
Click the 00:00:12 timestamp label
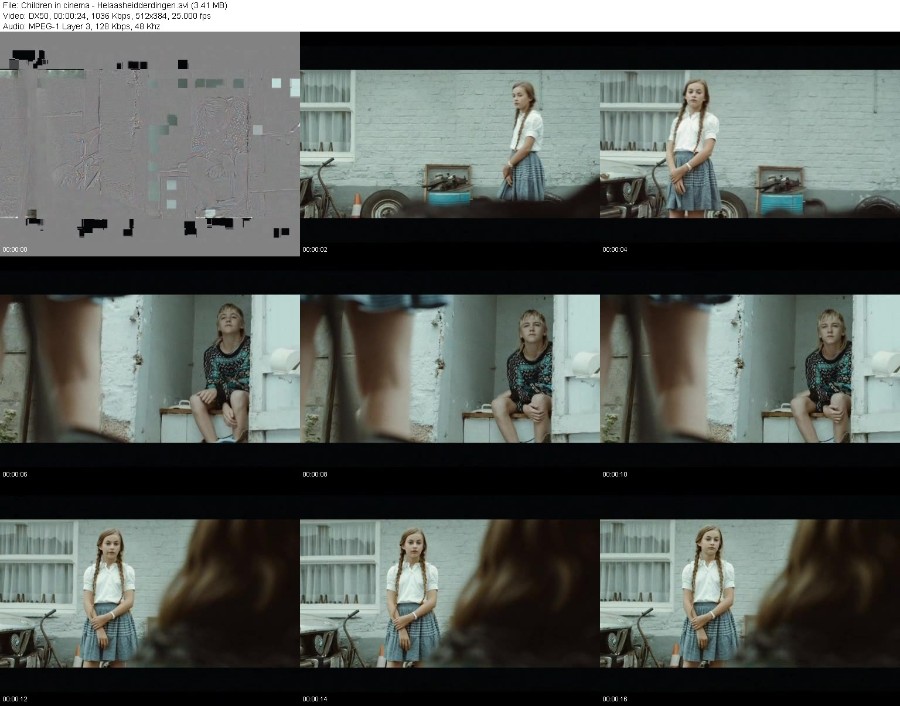point(15,699)
